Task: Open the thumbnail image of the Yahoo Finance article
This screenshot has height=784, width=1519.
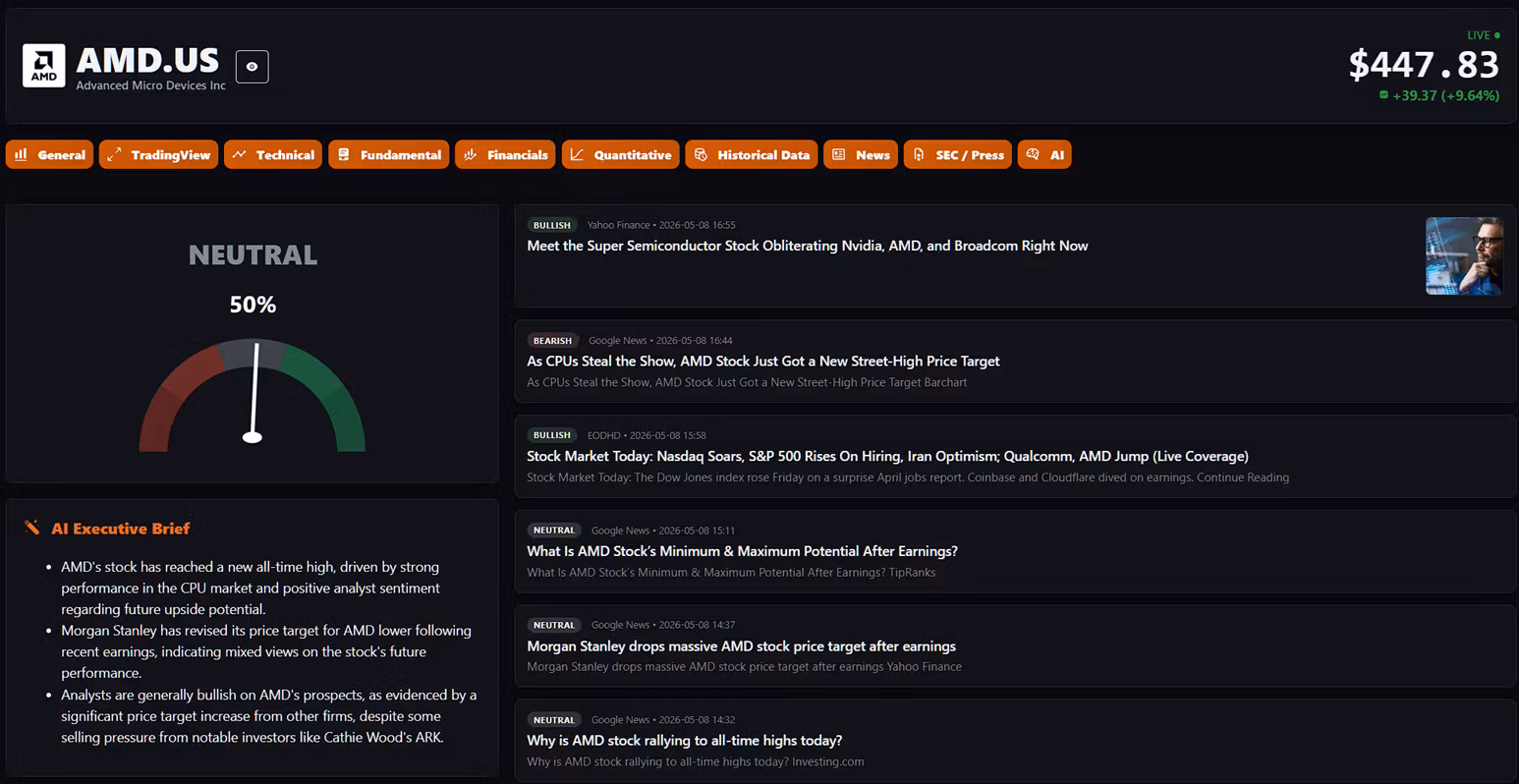Action: pos(1464,255)
